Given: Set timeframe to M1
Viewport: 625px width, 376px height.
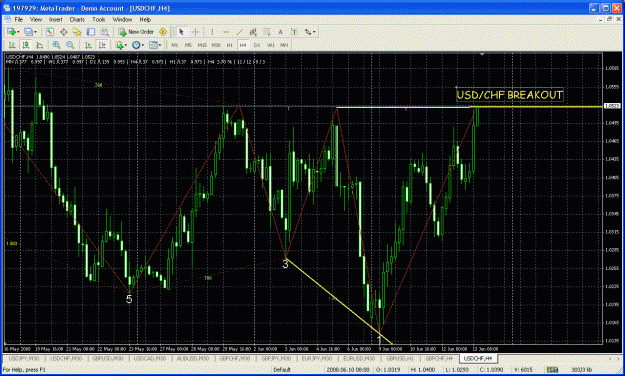Looking at the screenshot, I should pos(175,45).
